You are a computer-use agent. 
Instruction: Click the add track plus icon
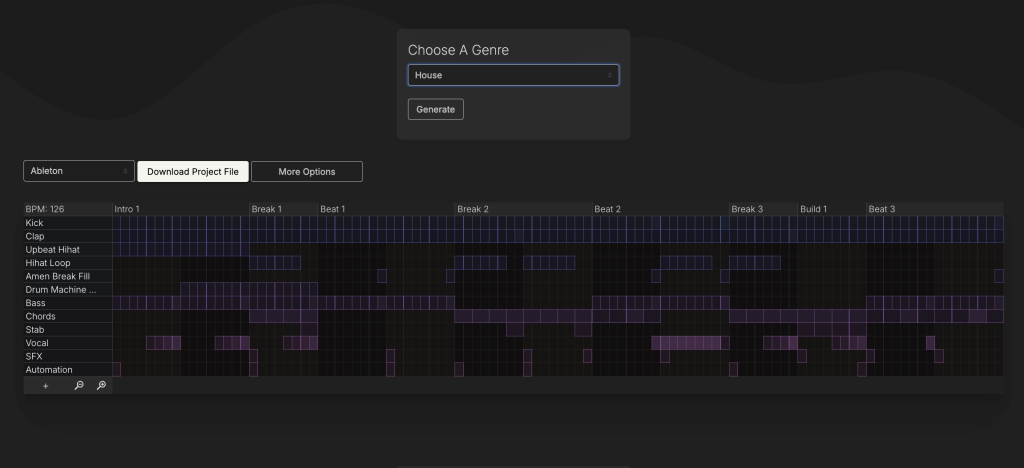(45, 386)
